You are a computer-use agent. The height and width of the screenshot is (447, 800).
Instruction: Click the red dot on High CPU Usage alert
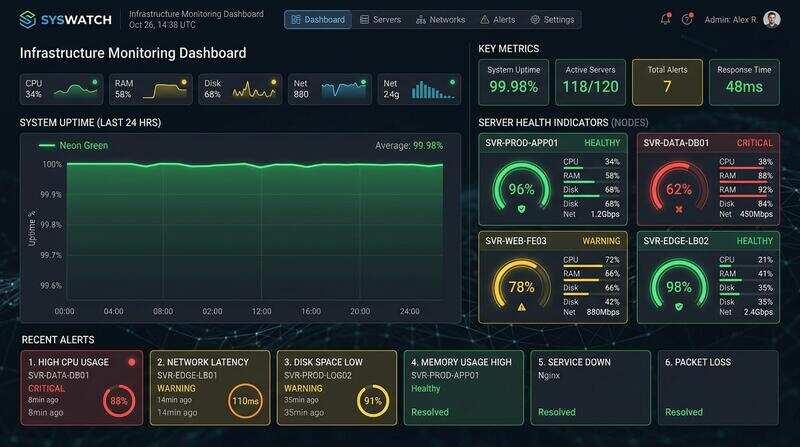click(132, 362)
